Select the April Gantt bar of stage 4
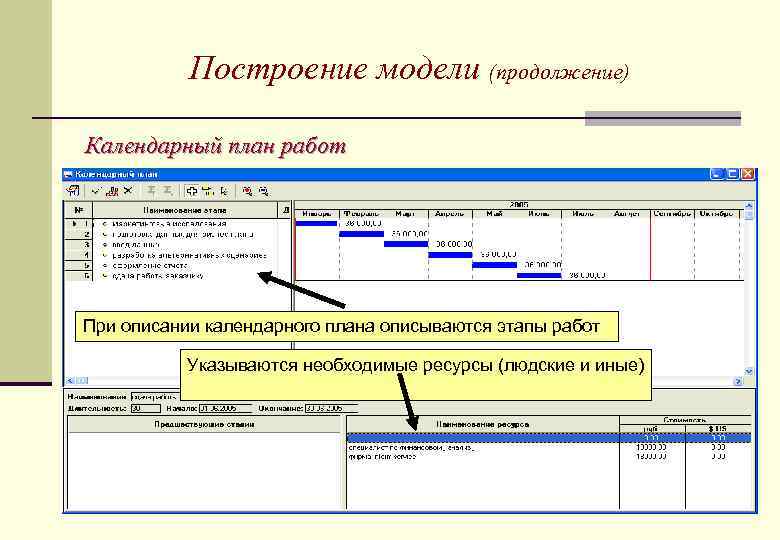 450,255
